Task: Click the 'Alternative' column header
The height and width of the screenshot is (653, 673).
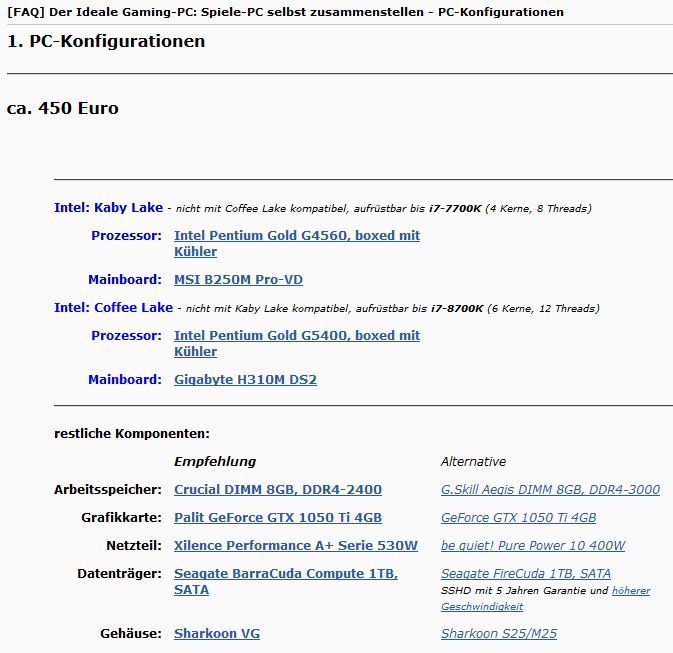Action: (473, 462)
